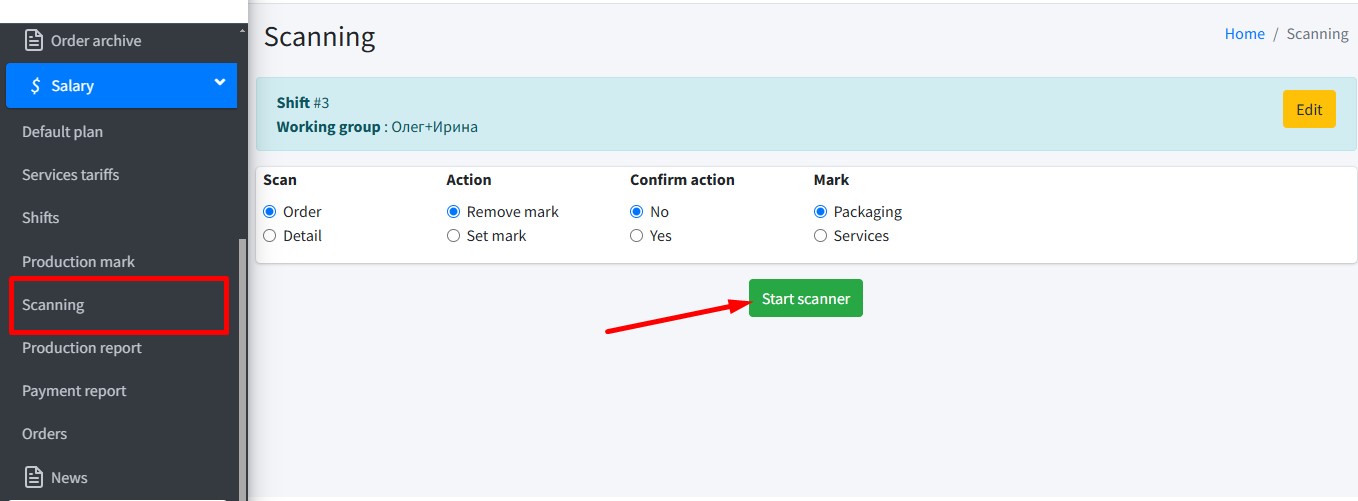The image size is (1358, 501).
Task: Select Yes for Confirm action
Action: click(x=637, y=236)
